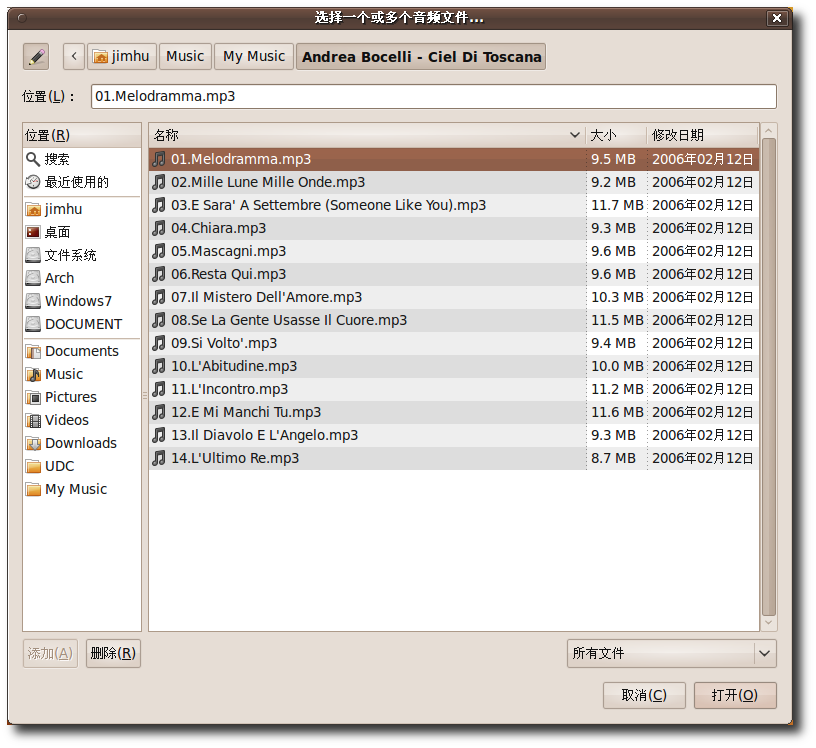
Task: Click the Music bookmark icon
Action: 33,374
